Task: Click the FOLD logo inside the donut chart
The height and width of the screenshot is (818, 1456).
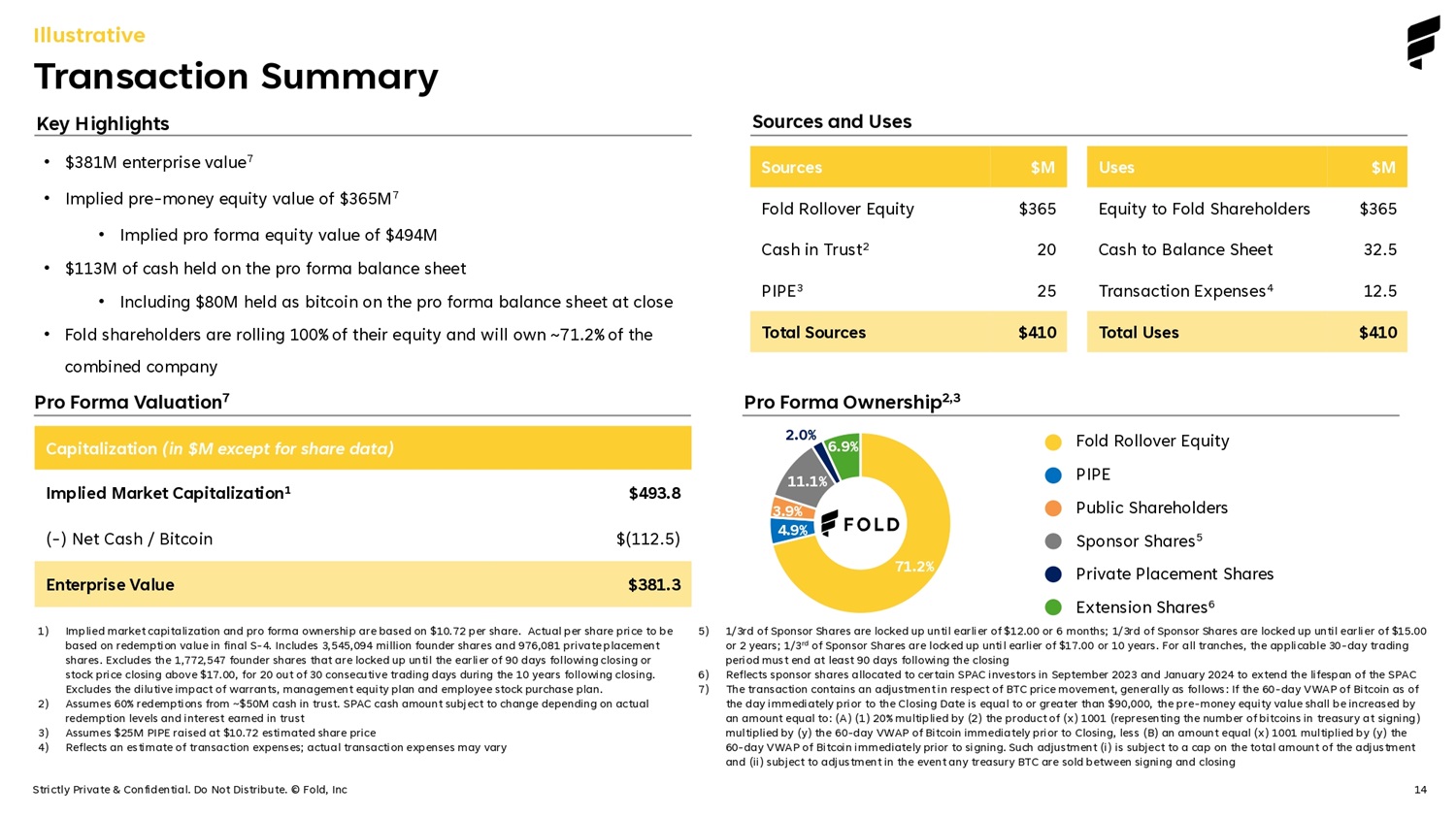Action: coord(861,524)
